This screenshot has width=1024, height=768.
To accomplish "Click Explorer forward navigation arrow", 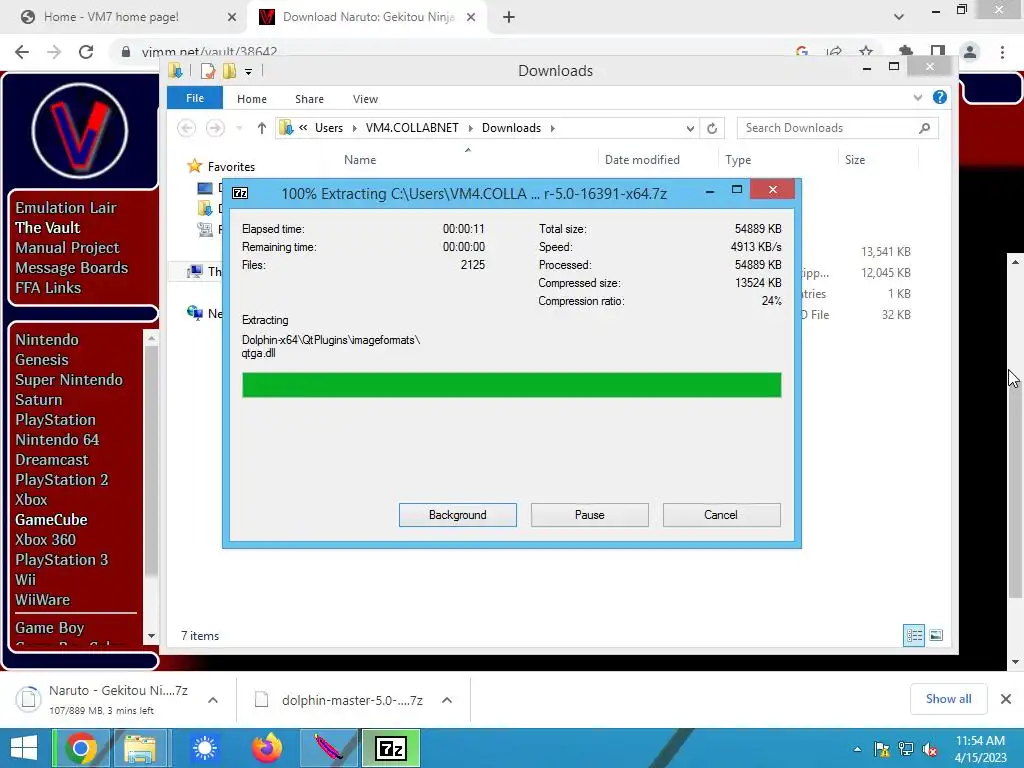I will pyautogui.click(x=215, y=128).
